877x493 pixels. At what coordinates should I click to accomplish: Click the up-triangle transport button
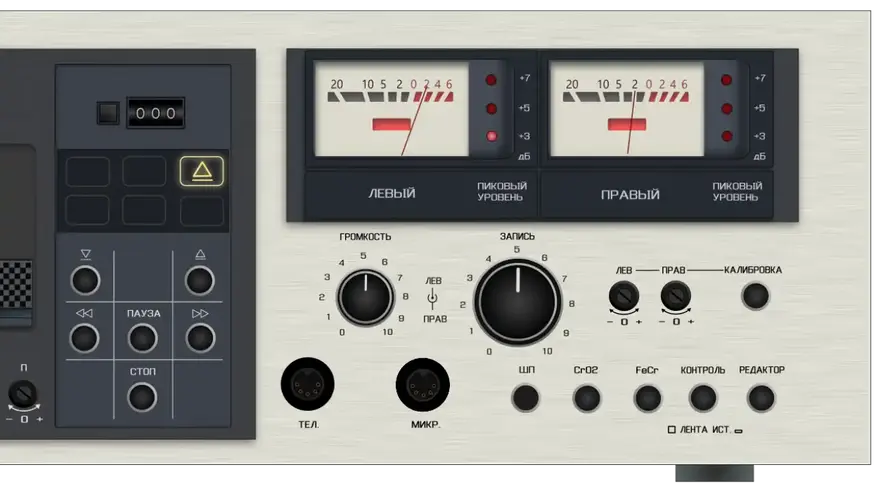pyautogui.click(x=200, y=280)
